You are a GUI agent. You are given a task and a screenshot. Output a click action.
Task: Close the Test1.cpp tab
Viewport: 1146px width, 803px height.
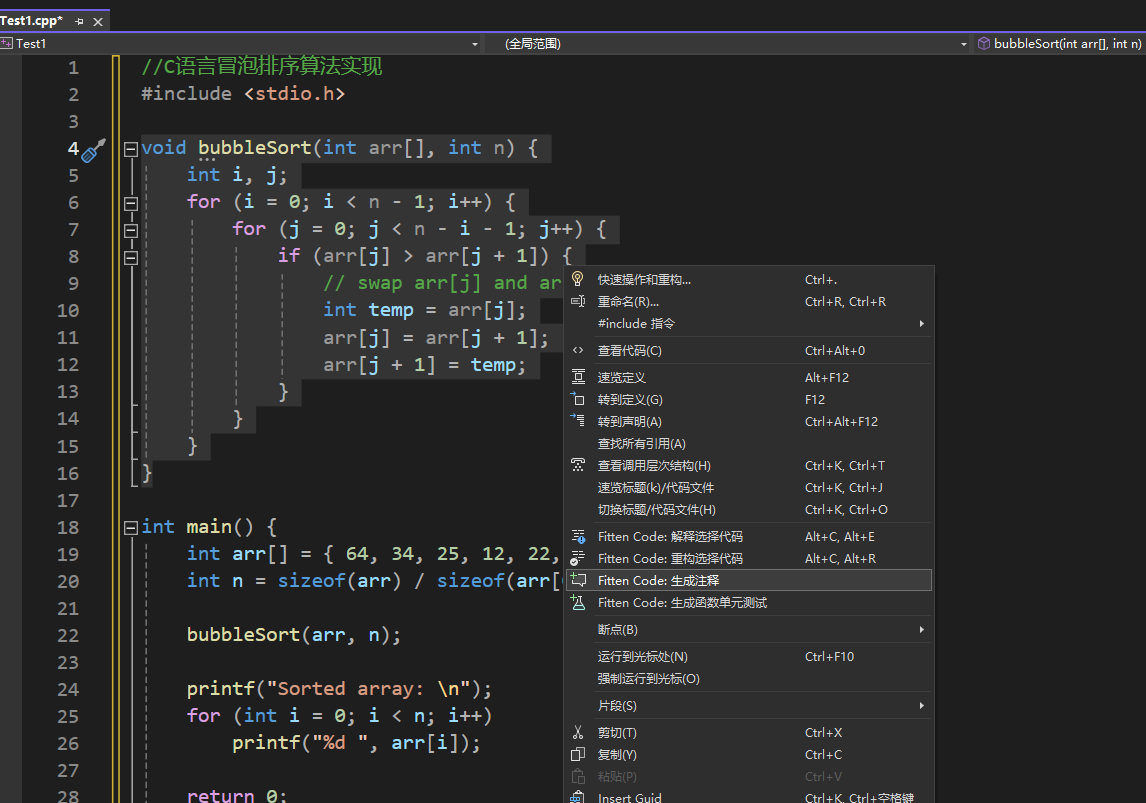point(97,21)
